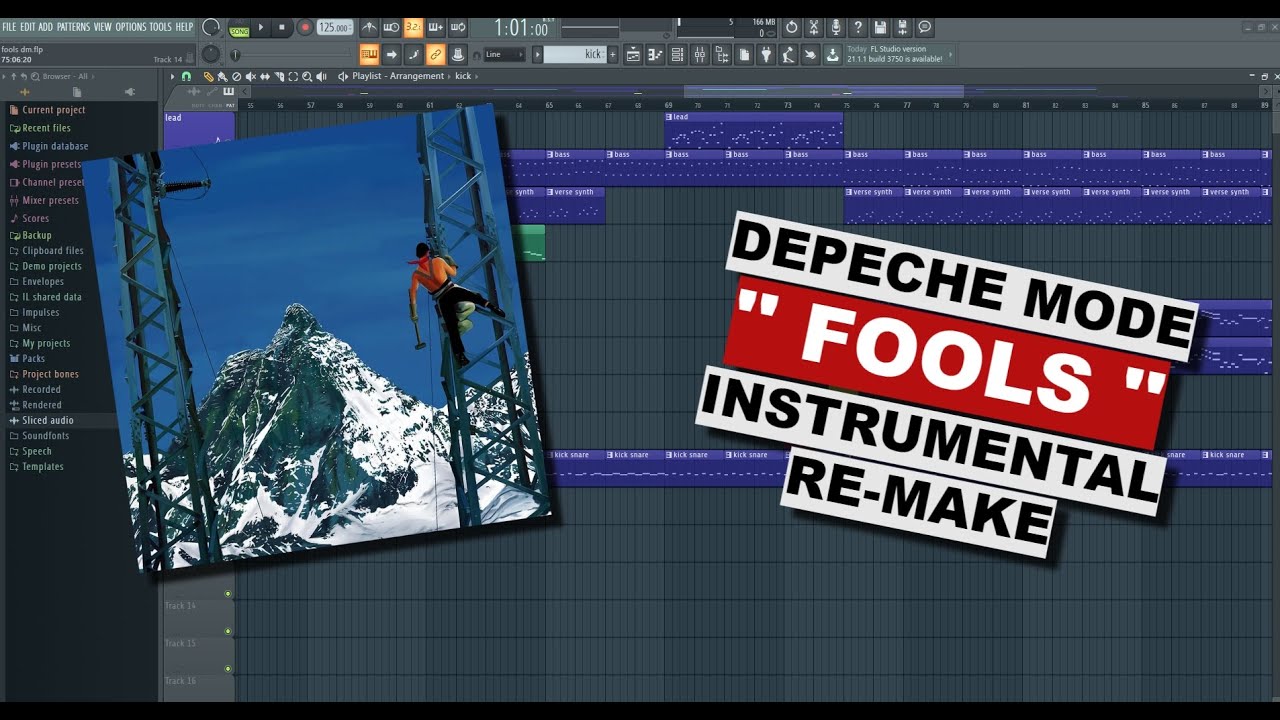Open the Line snap dropdown

point(505,54)
